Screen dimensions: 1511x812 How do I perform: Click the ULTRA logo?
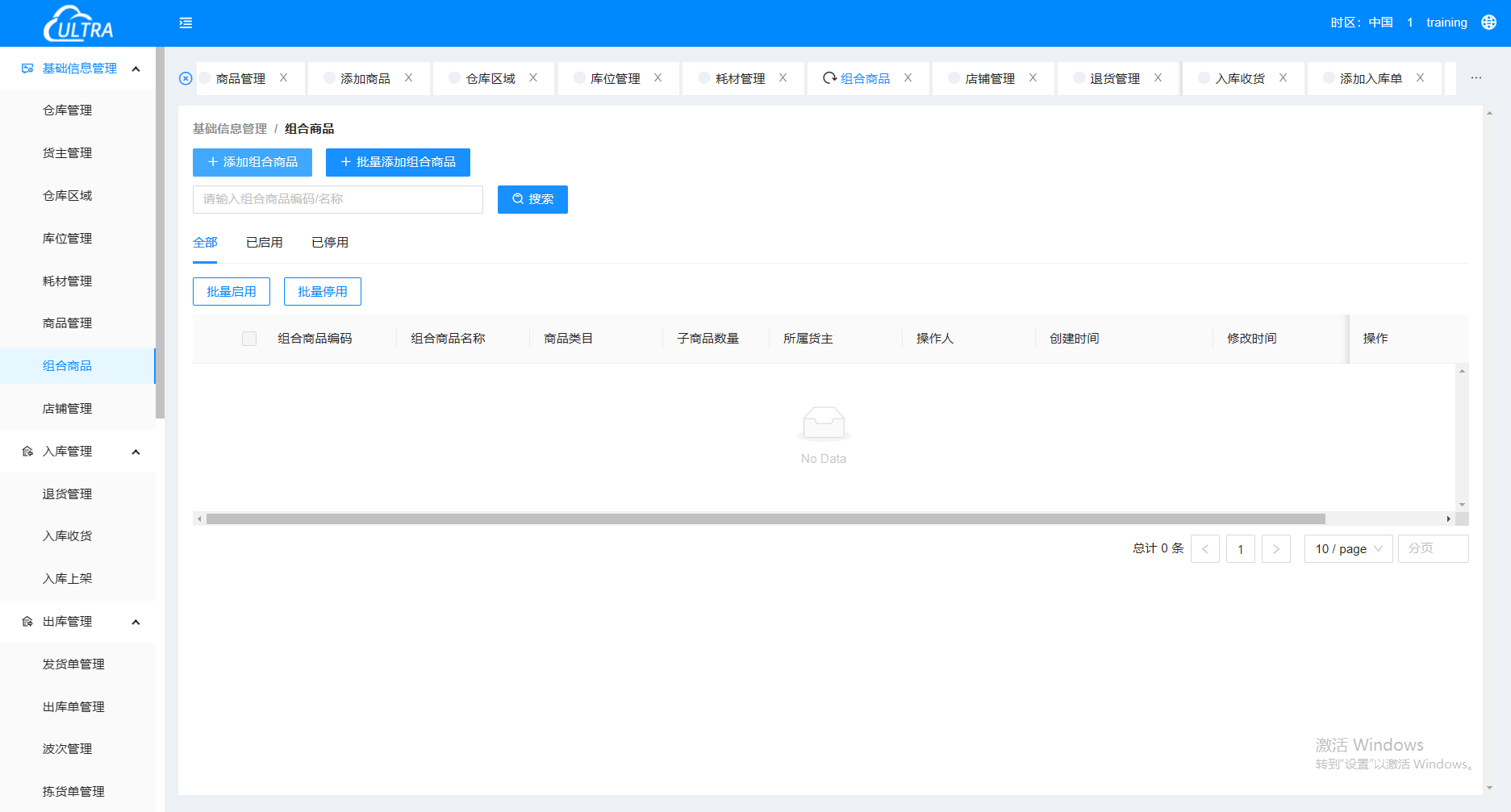coord(78,23)
